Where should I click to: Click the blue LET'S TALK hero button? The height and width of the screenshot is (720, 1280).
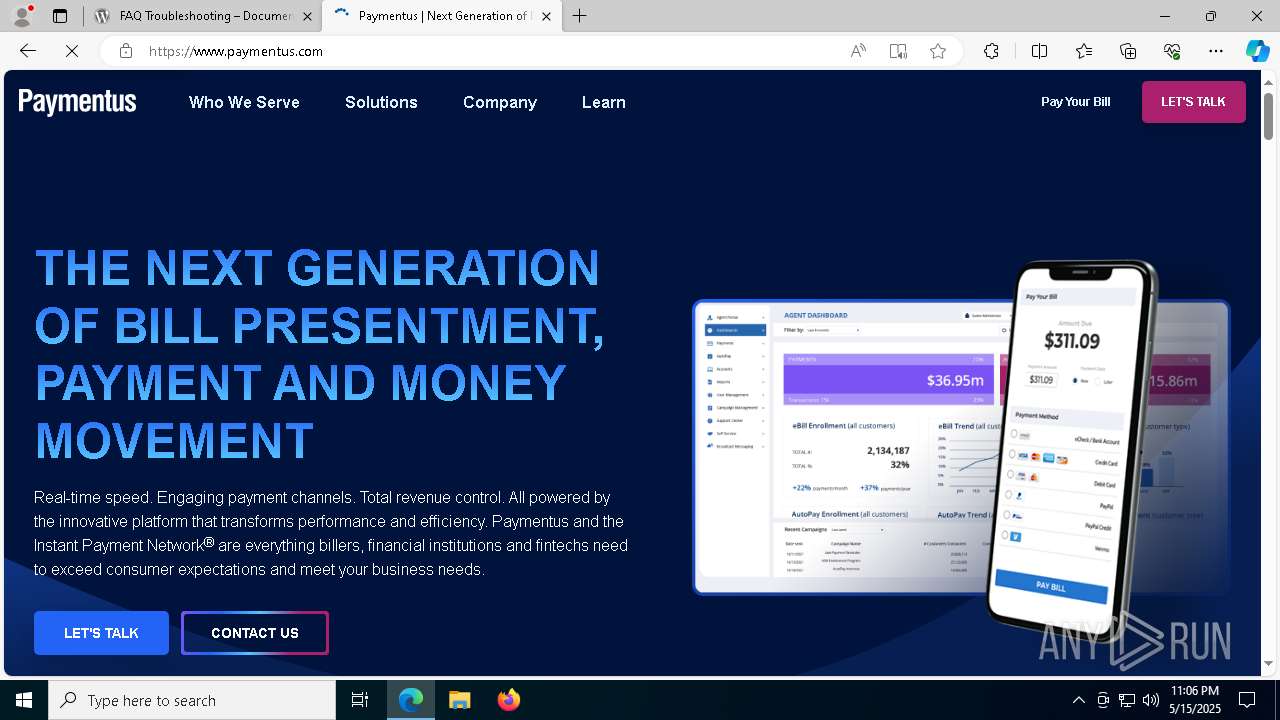(x=101, y=633)
